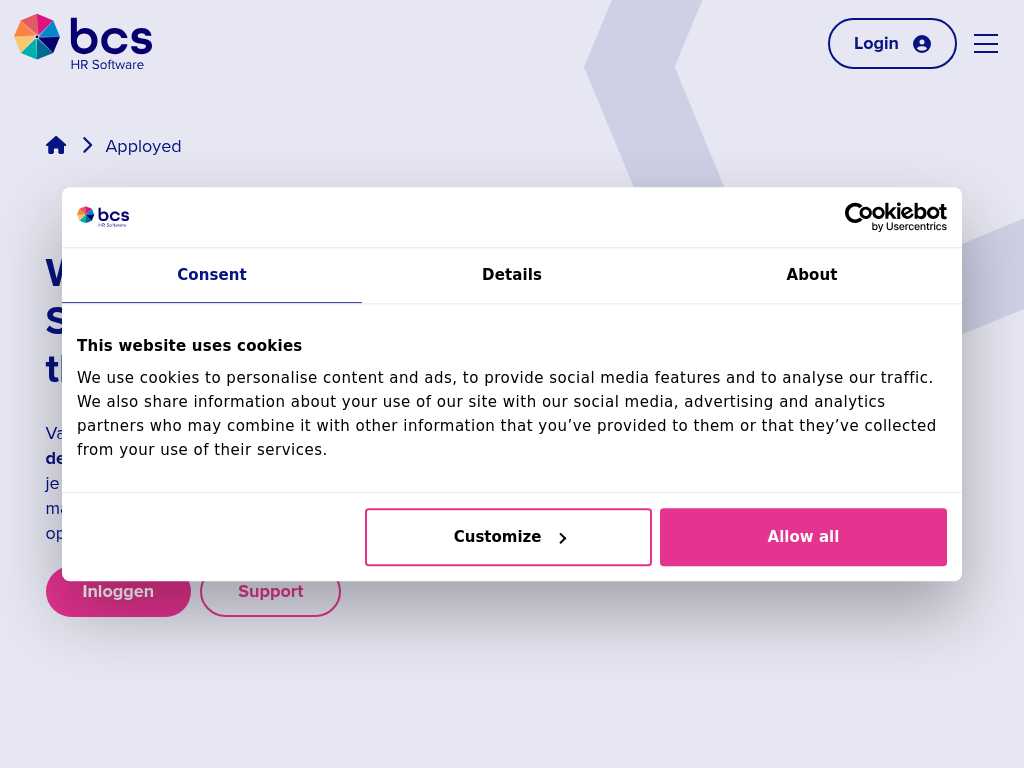Select the Consent tab
Image resolution: width=1024 pixels, height=768 pixels.
click(x=212, y=275)
